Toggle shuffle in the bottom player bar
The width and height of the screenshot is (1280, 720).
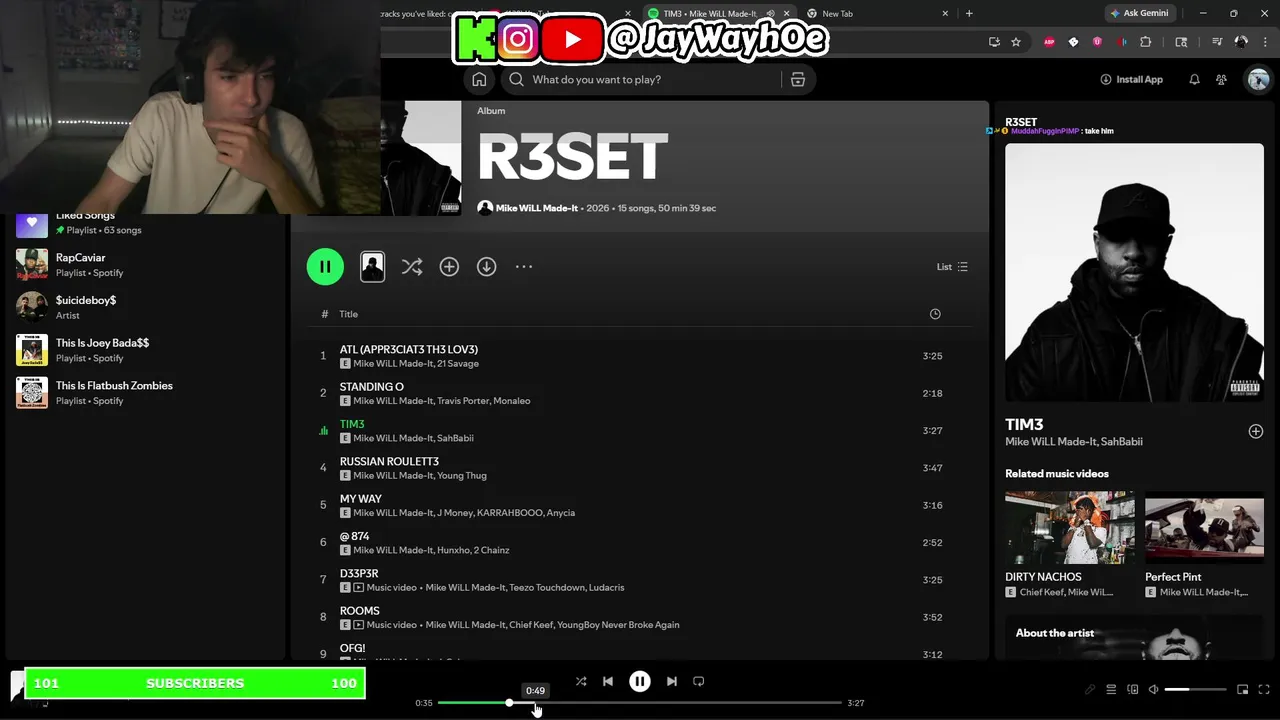581,681
